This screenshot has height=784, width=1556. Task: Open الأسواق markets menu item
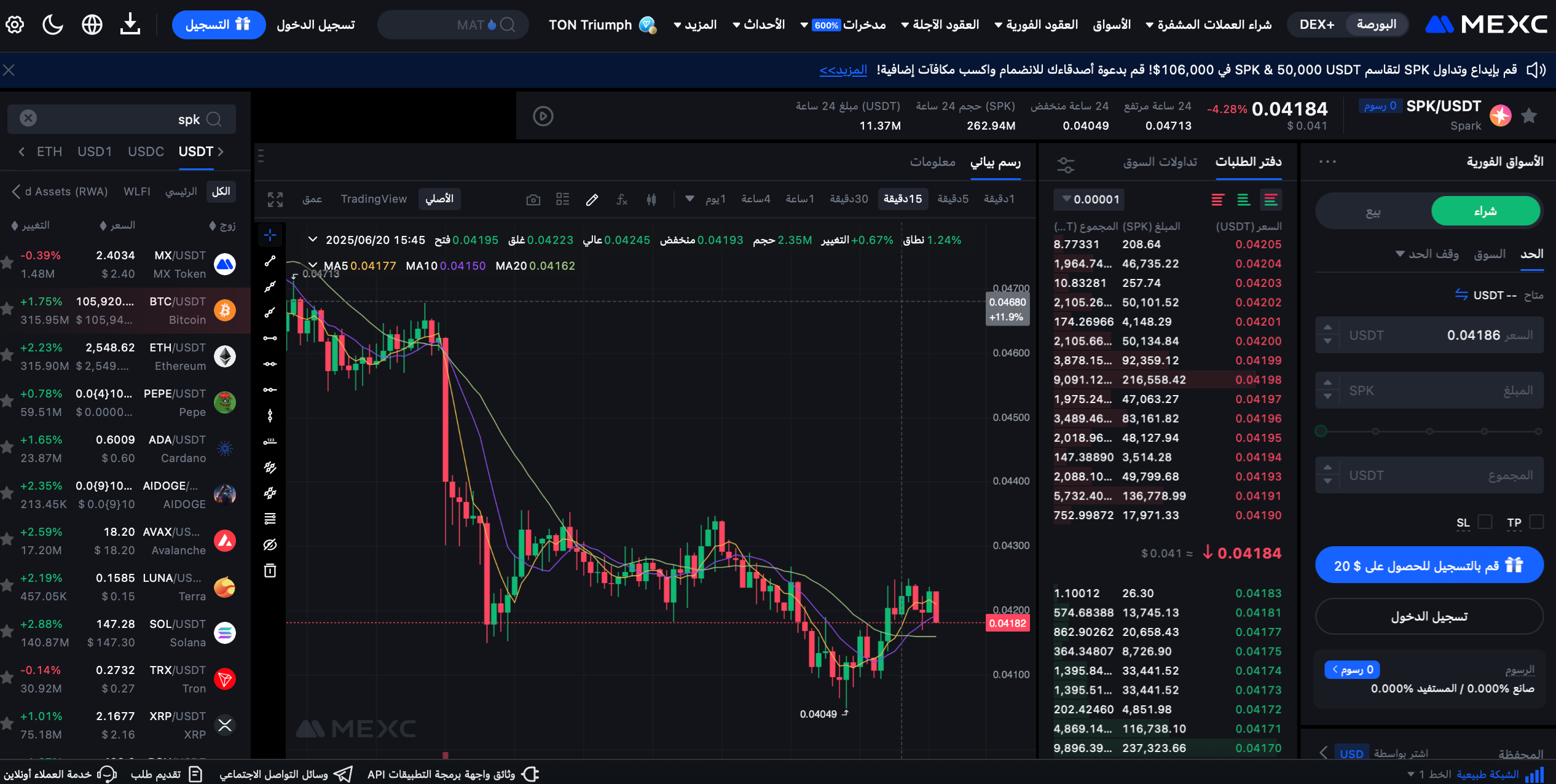pos(1112,25)
